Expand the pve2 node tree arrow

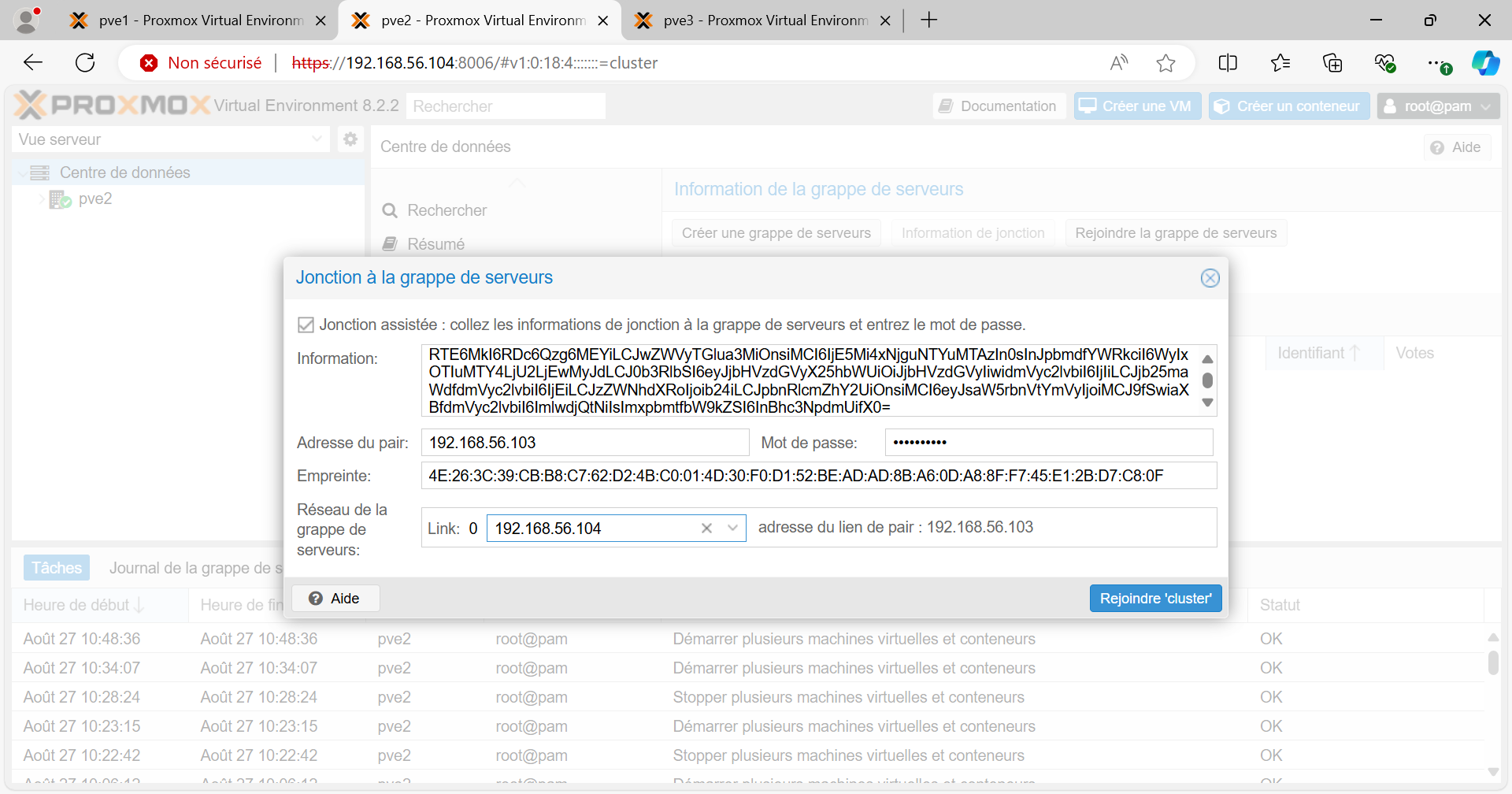(x=41, y=198)
